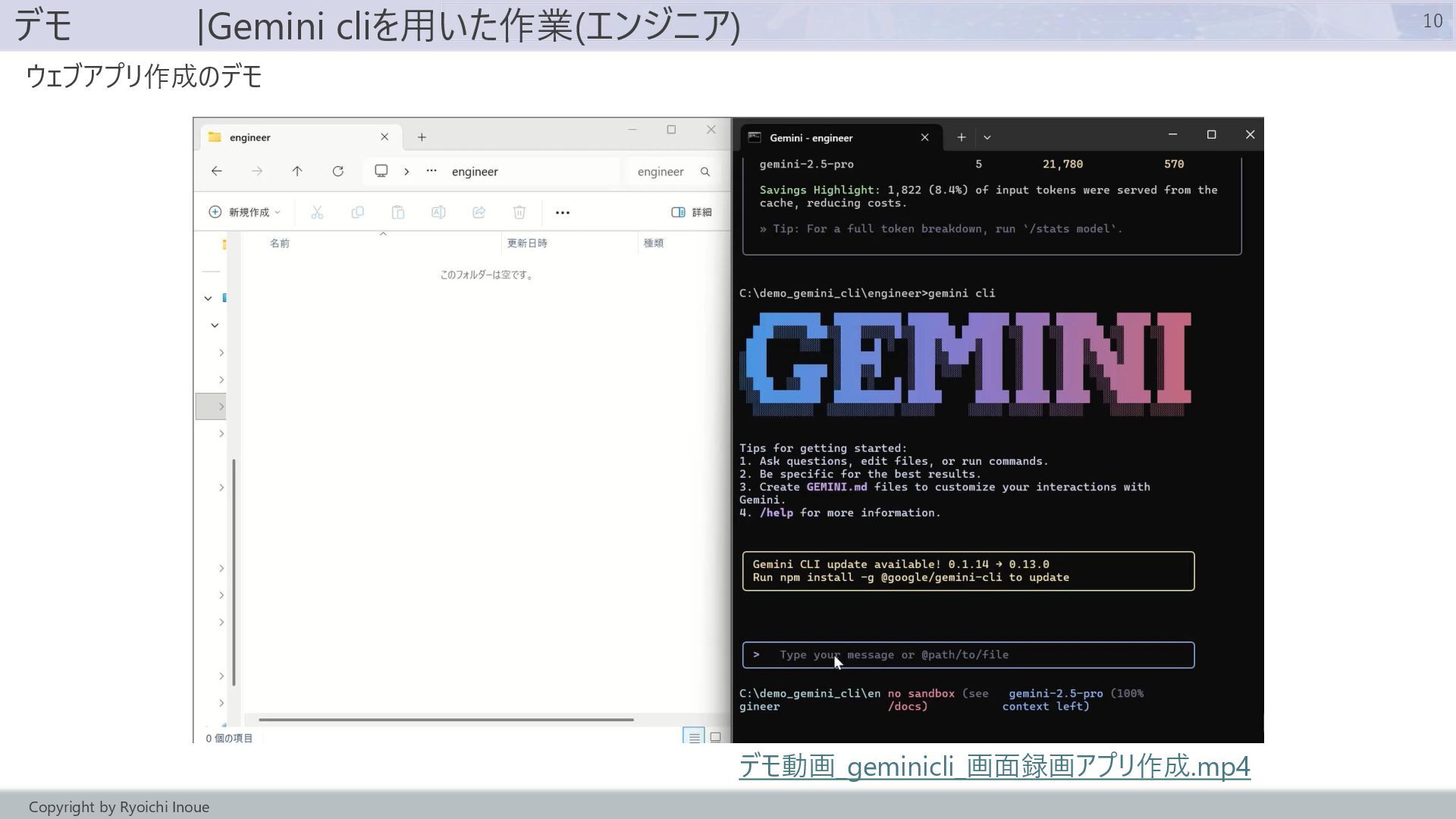Add new File Explorer tab with plus
Viewport: 1456px width, 819px height.
(x=422, y=137)
